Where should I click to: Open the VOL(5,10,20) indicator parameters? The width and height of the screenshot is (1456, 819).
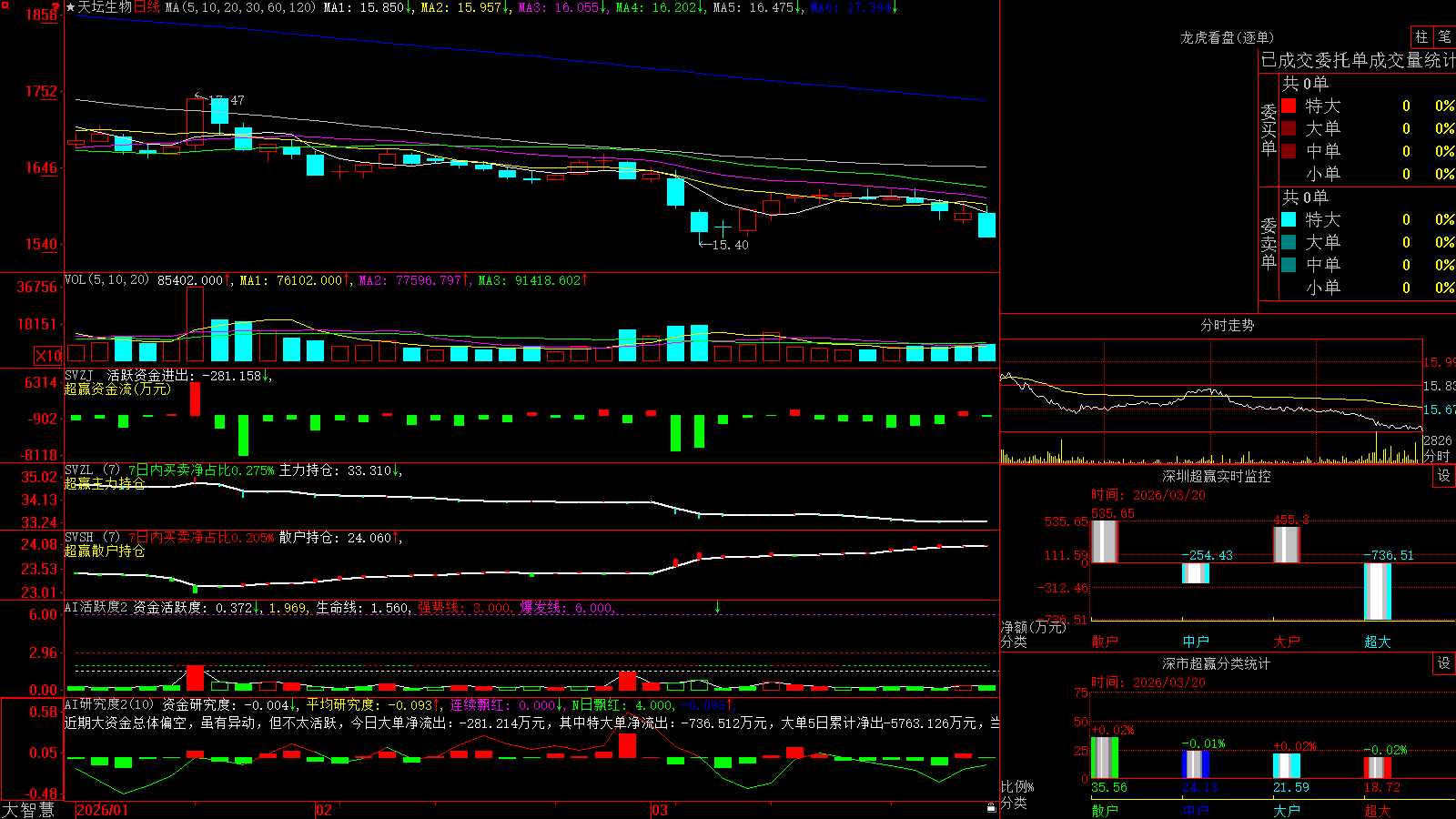coord(107,280)
